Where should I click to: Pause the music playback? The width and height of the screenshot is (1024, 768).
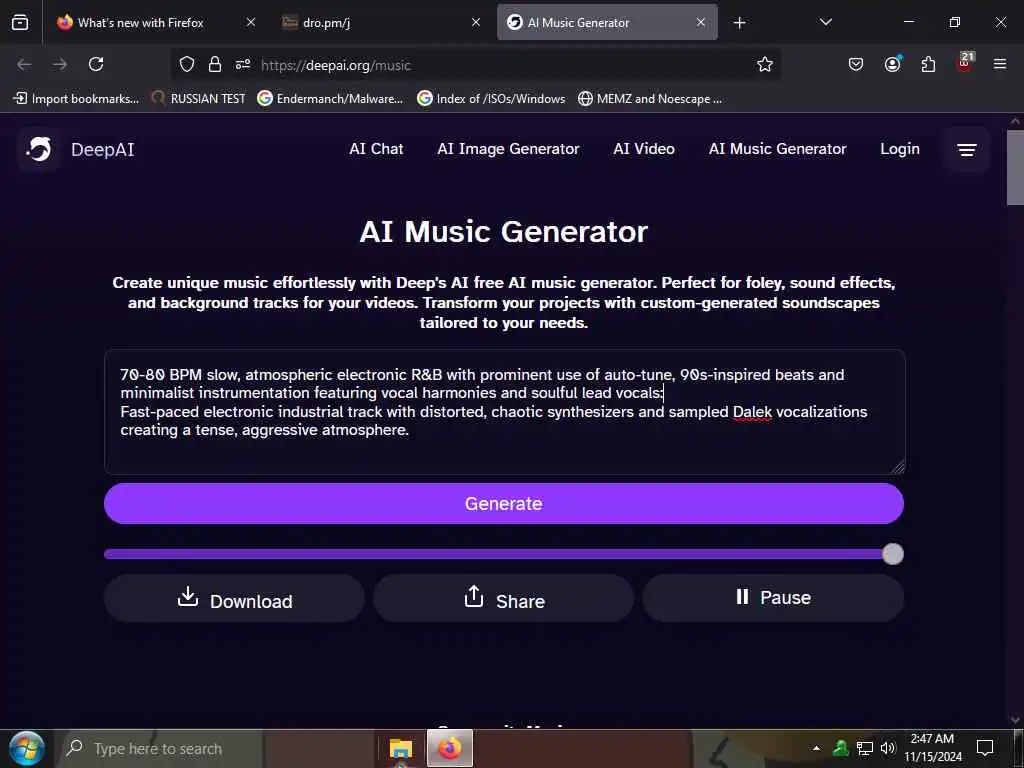773,598
